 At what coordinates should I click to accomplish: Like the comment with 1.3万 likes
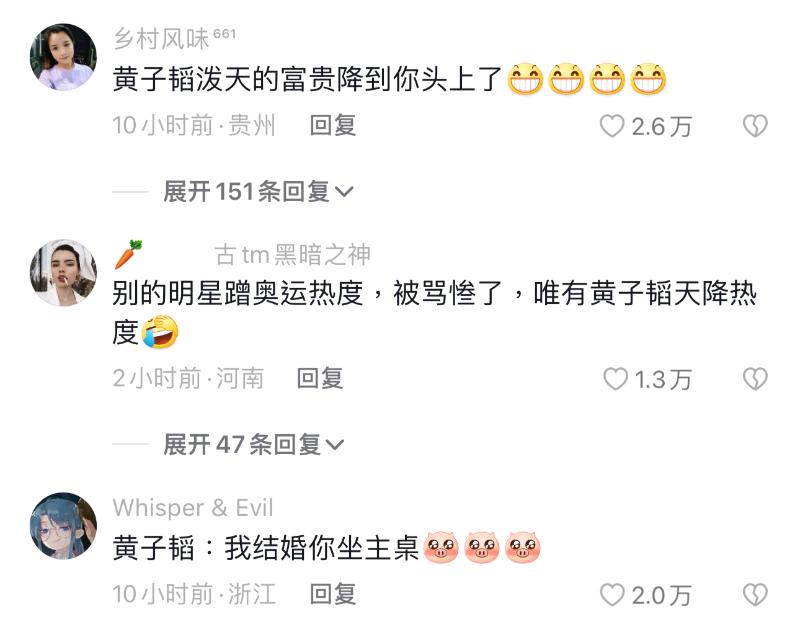click(x=615, y=379)
